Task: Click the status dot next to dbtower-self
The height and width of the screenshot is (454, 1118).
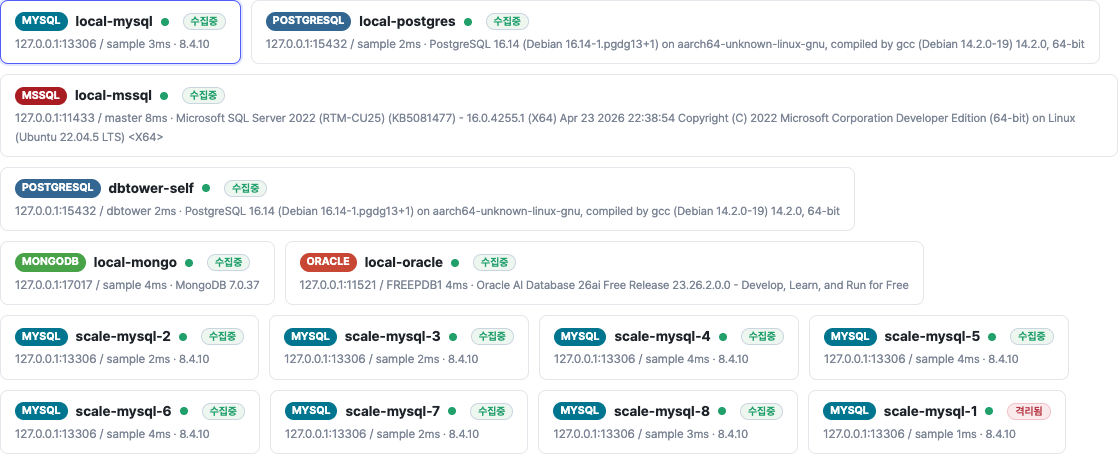Action: pos(206,188)
